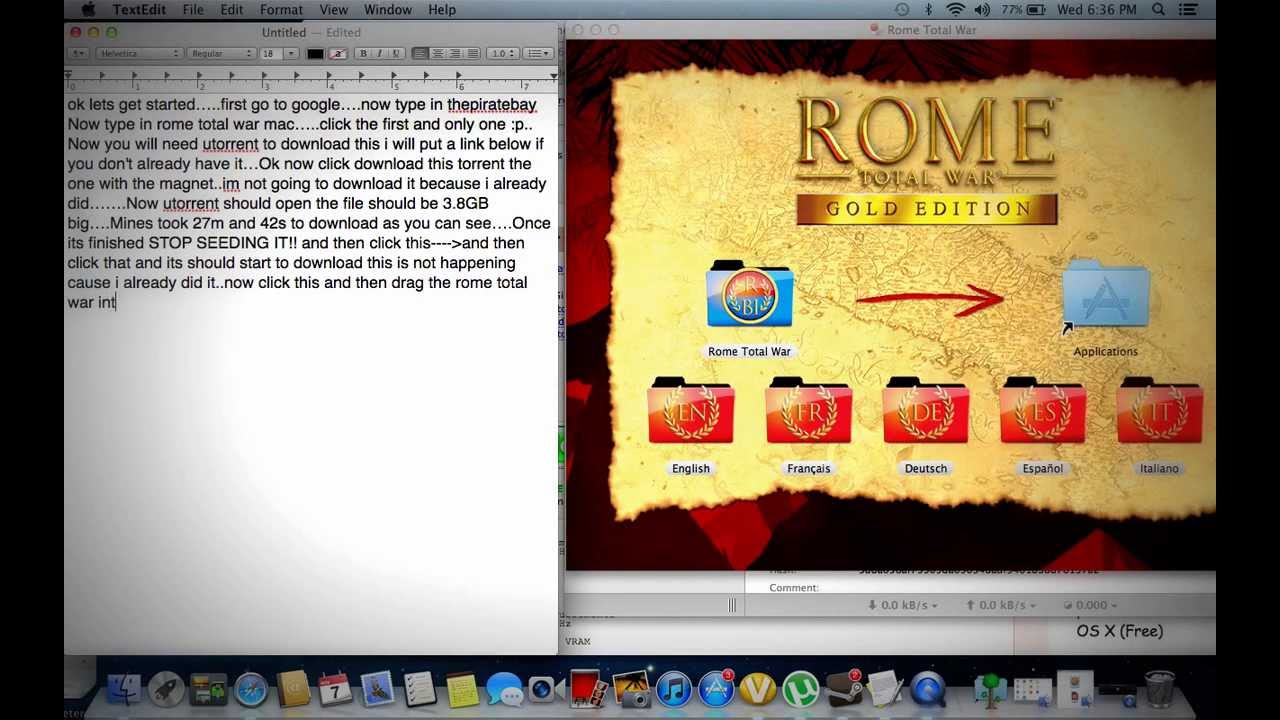Expand the font size 18 dropdown arrow
The height and width of the screenshot is (720, 1280).
290,53
